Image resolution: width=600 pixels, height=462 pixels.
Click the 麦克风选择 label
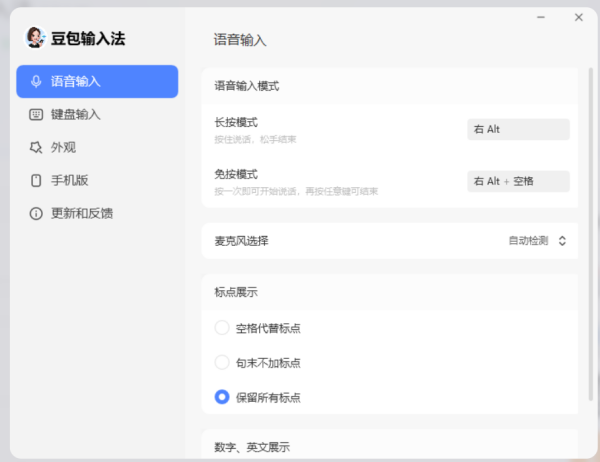click(241, 241)
